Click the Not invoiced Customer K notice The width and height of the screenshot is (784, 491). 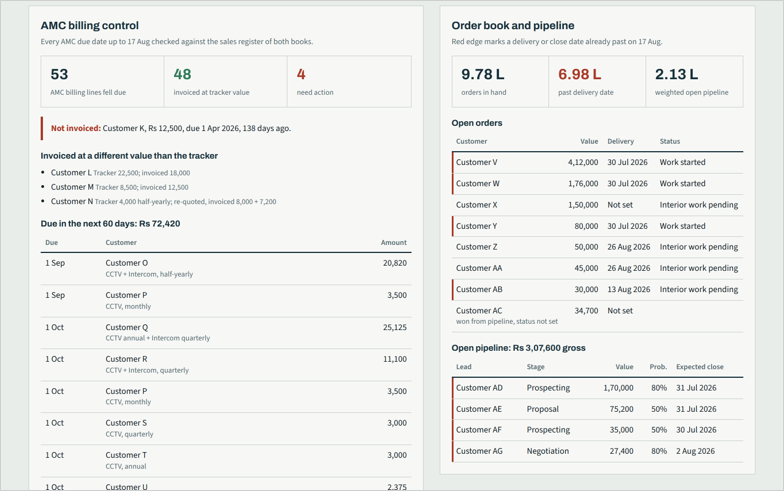click(x=226, y=128)
